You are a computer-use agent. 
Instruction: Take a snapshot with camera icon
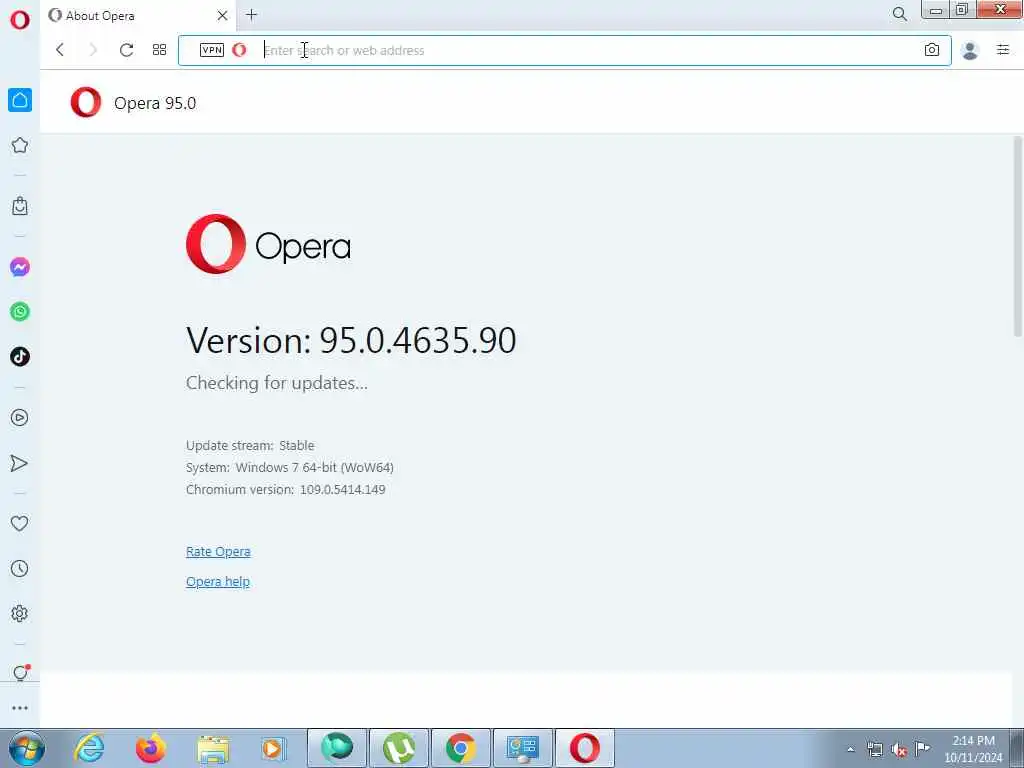(932, 50)
